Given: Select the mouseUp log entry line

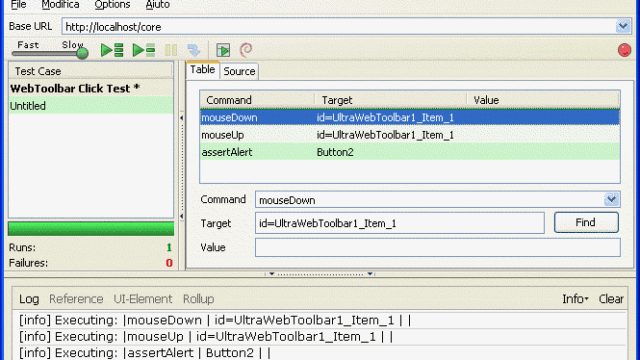Looking at the screenshot, I should point(322,337).
